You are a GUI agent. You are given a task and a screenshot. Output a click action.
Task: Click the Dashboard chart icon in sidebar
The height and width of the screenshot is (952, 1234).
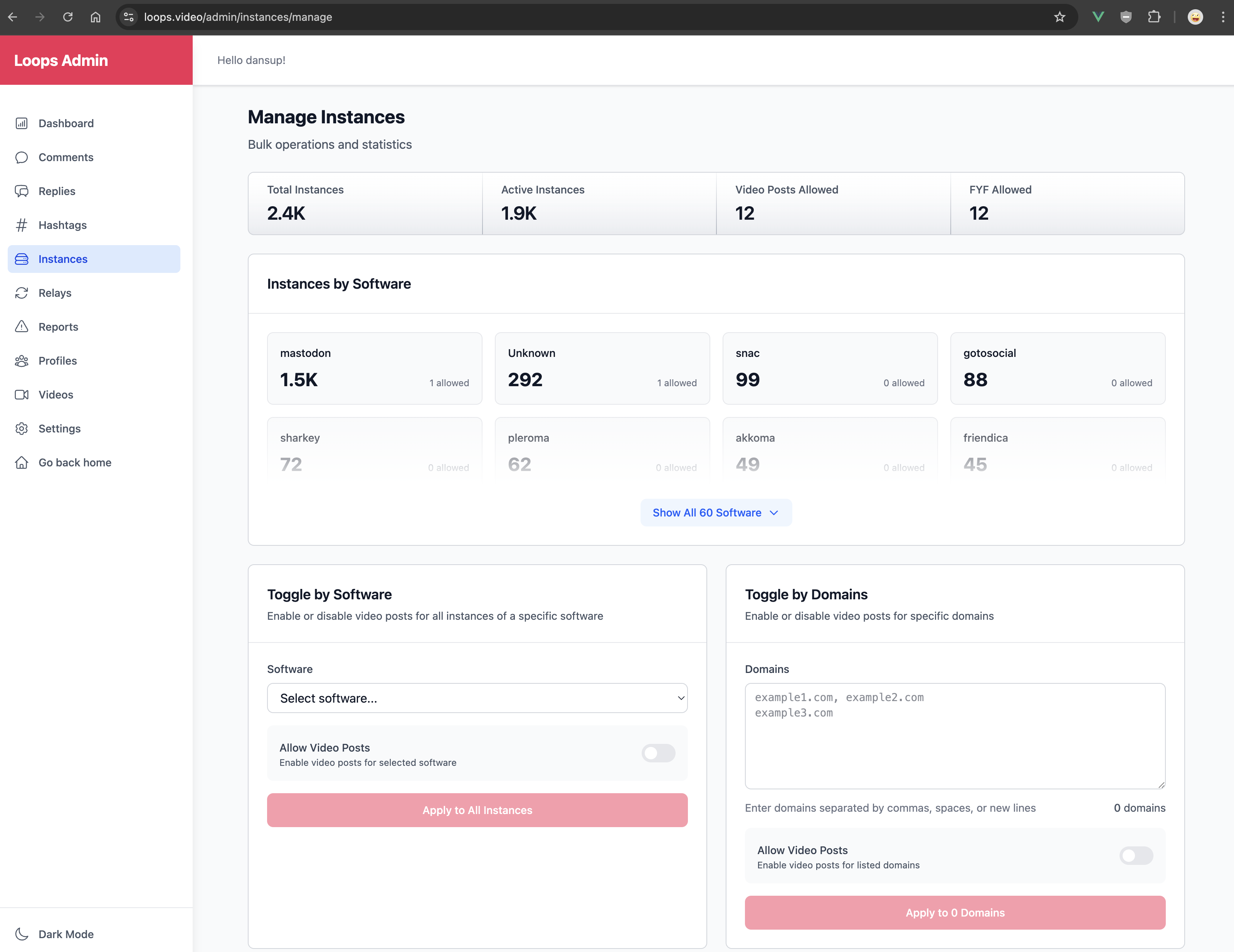click(x=22, y=123)
